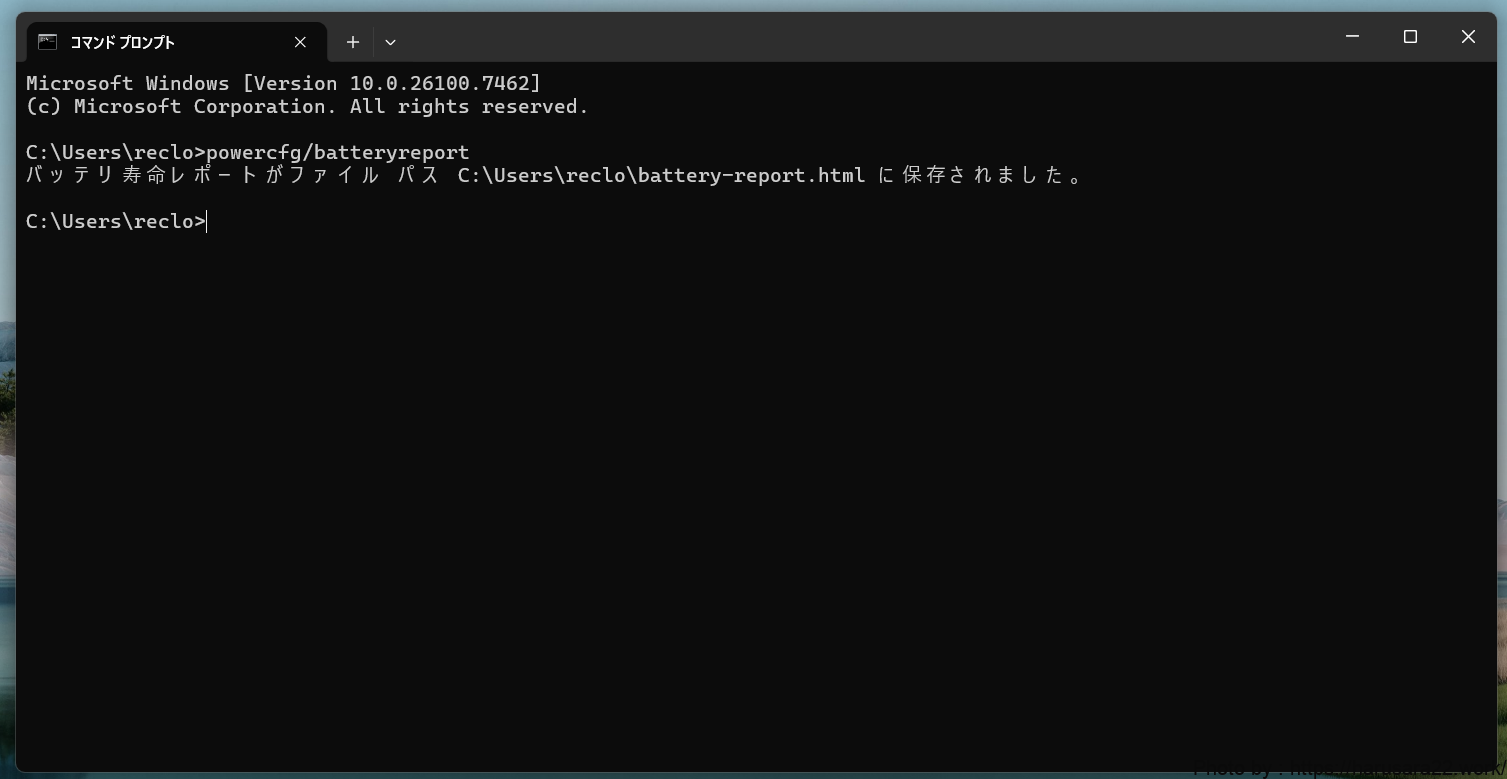Screen dimensions: 1507x779
Task: Expand the new tab profile dropdown chevron
Action: [x=390, y=42]
